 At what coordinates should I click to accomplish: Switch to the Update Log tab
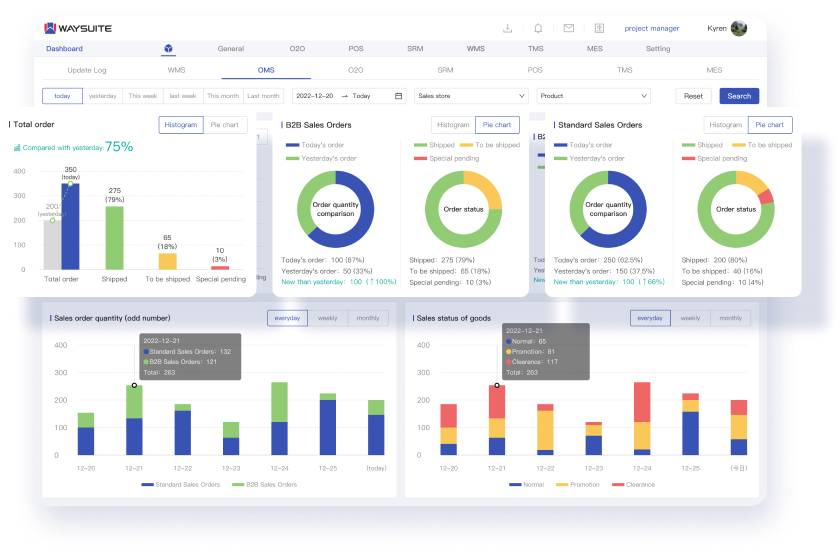coord(86,70)
